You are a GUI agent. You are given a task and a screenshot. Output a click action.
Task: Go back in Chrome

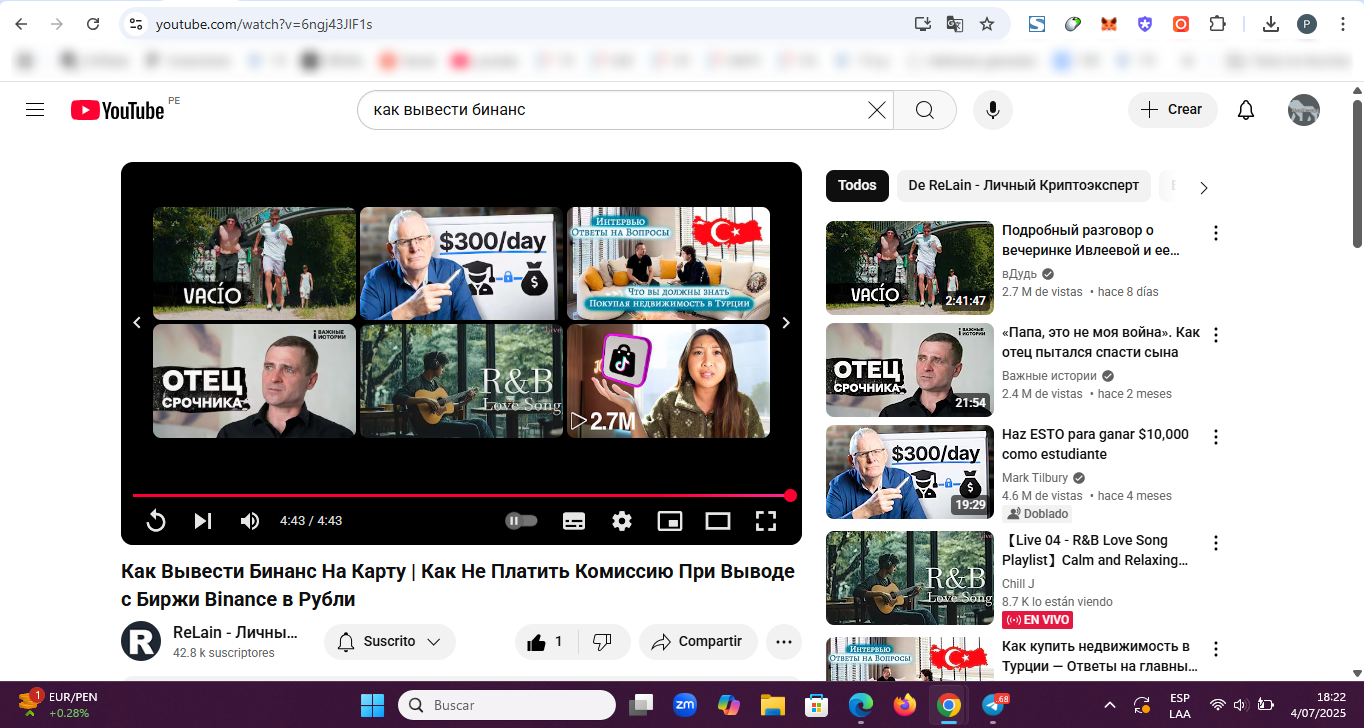21,24
